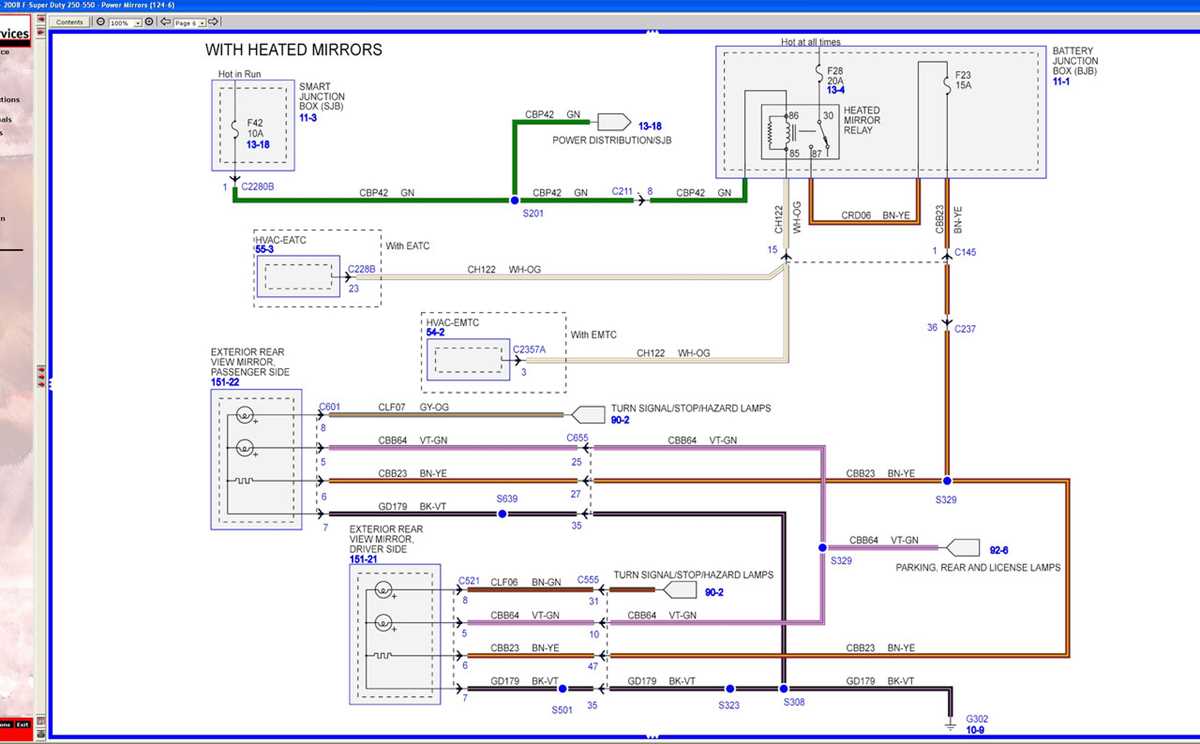The height and width of the screenshot is (744, 1200).
Task: Click the red arrows sidebar collapse handle
Action: (x=41, y=377)
